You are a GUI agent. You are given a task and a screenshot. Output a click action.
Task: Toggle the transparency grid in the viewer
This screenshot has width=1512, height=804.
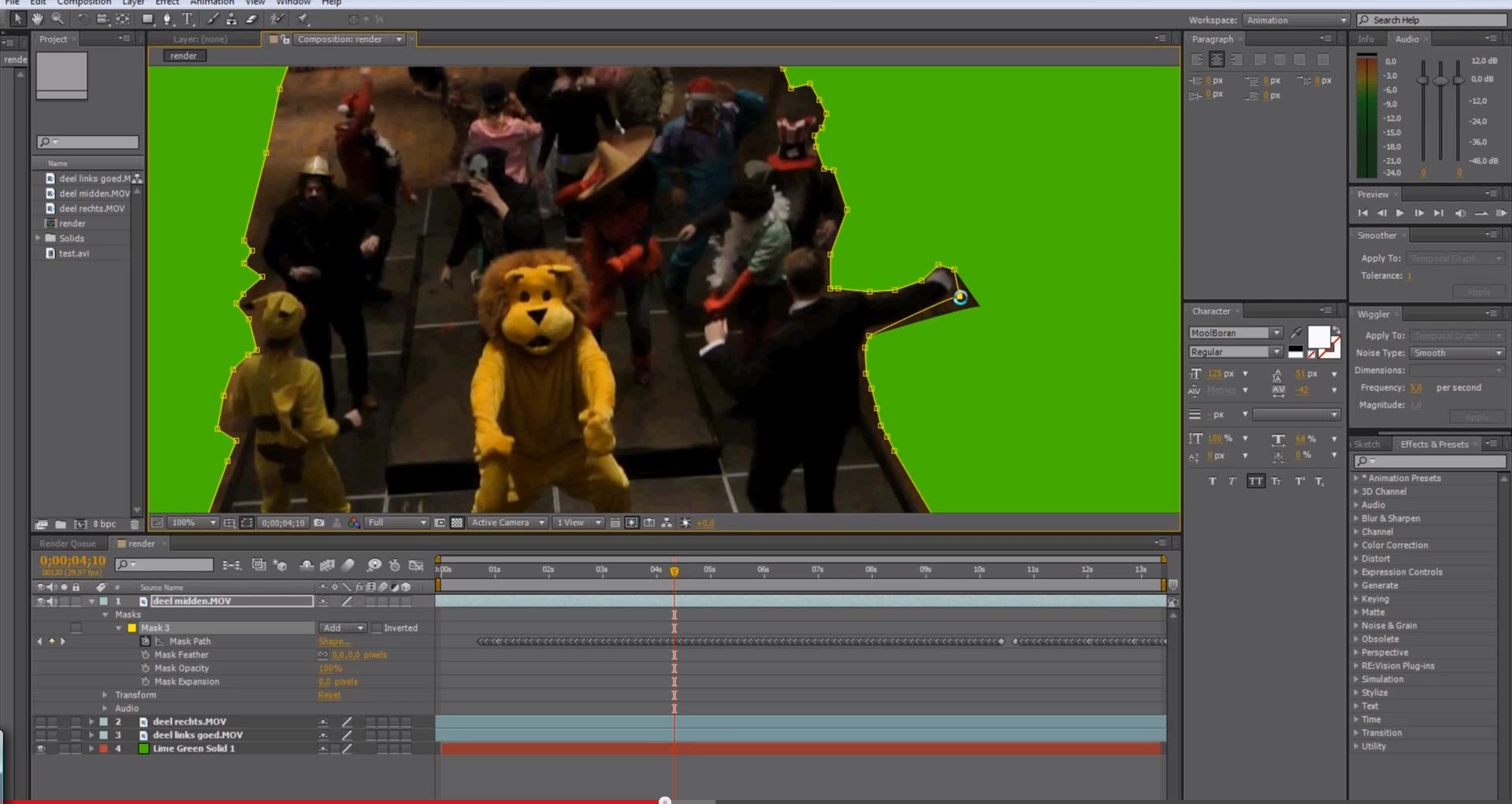point(457,522)
